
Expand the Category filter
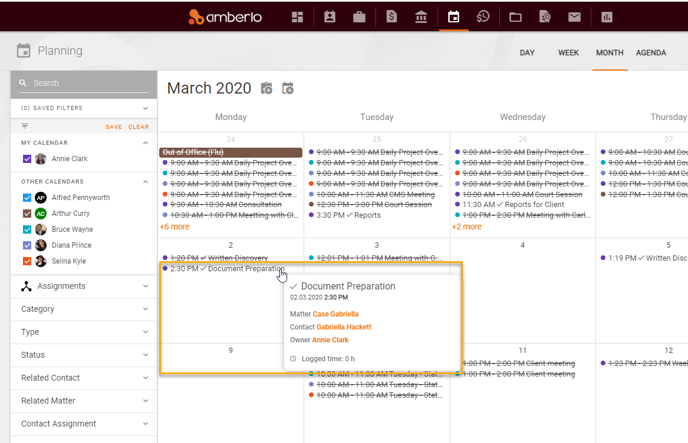(145, 309)
